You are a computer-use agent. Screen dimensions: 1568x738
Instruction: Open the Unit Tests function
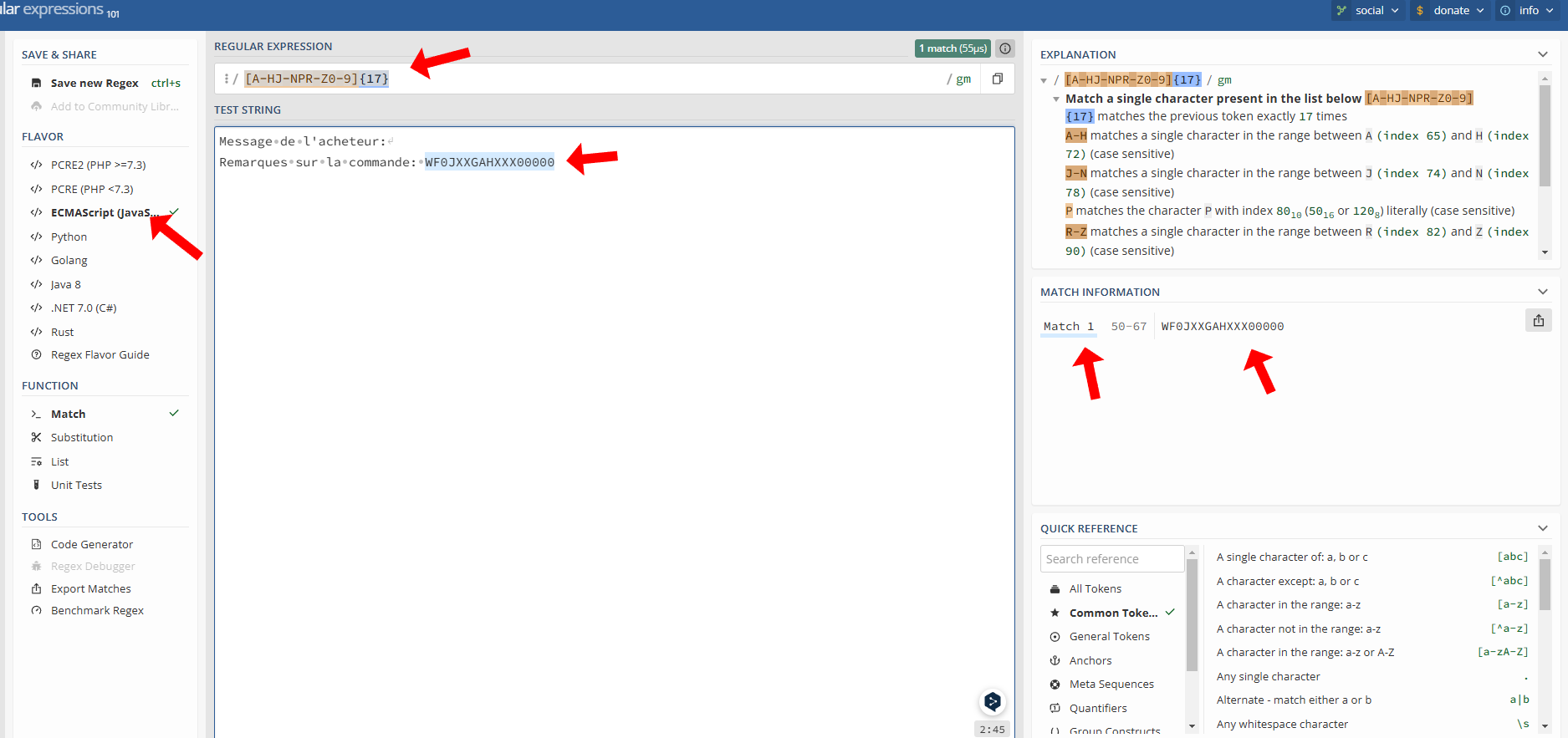tap(76, 485)
